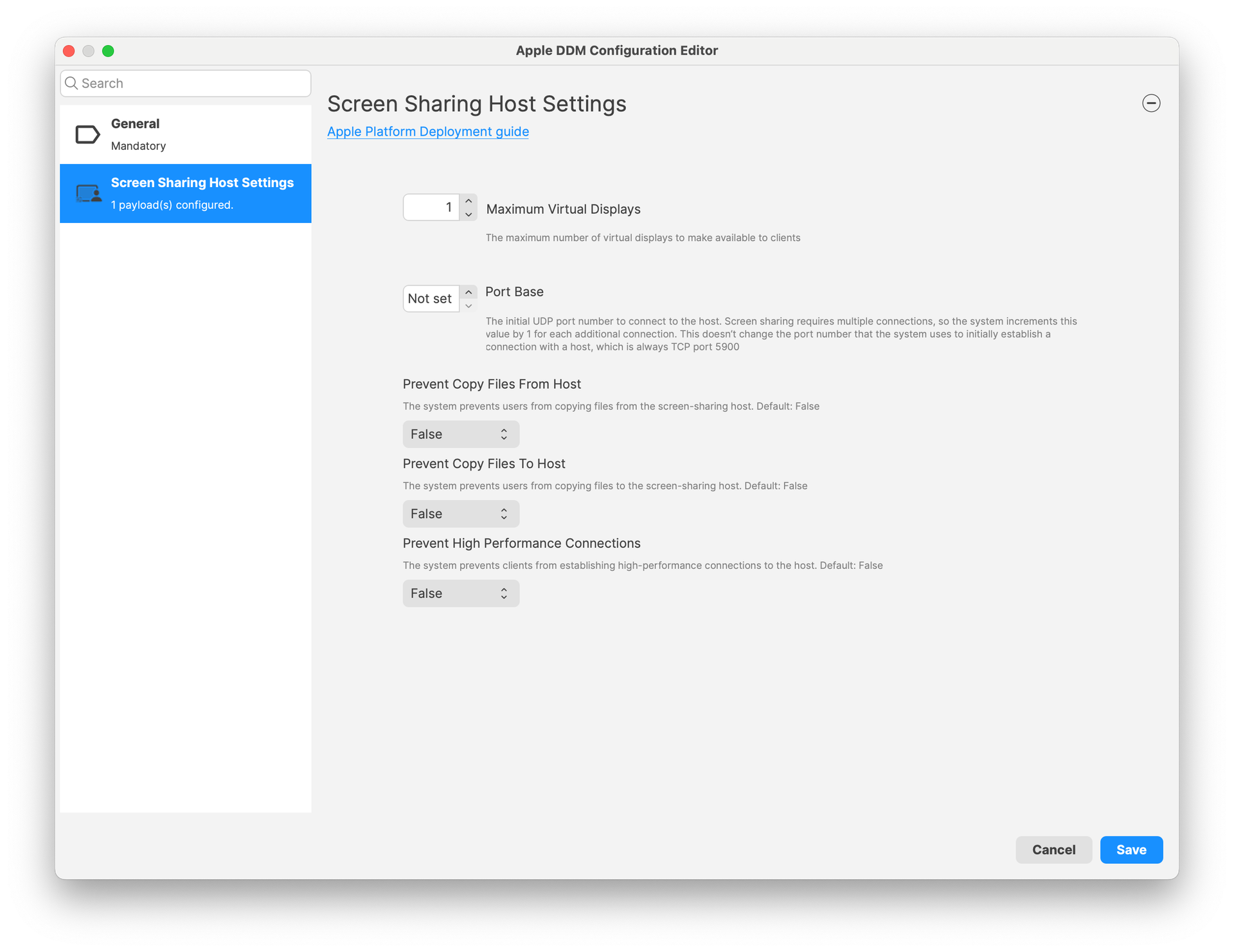Open Prevent Copy Files To Host dropdown
Screen dimensions: 1234x952
461,514
